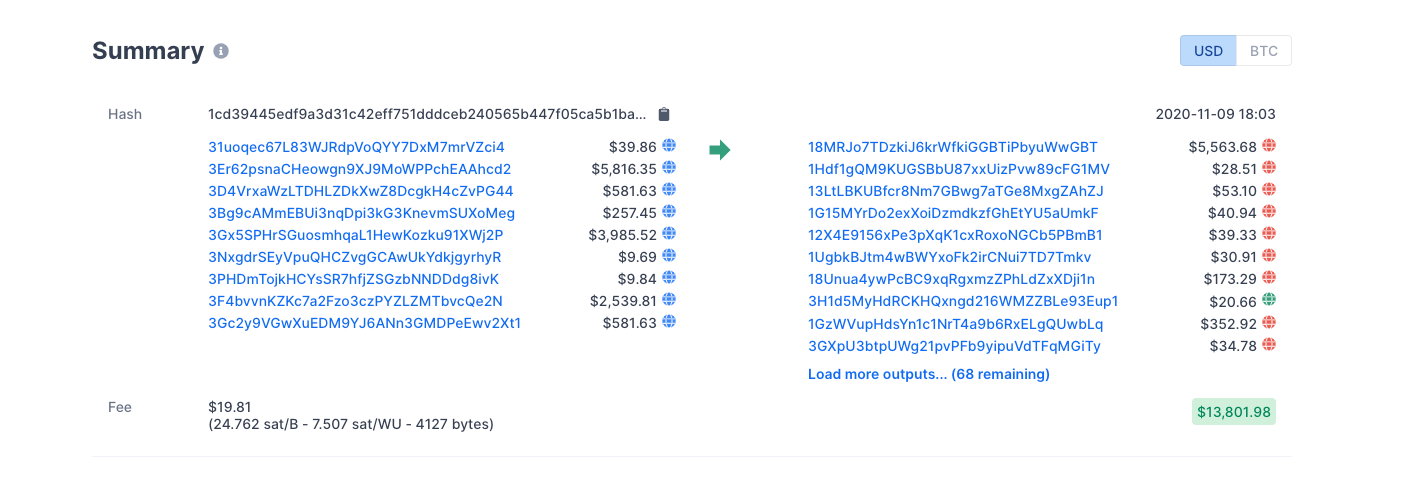1405x495 pixels.
Task: Click red globe icon beside $53.10 output
Action: point(1269,190)
